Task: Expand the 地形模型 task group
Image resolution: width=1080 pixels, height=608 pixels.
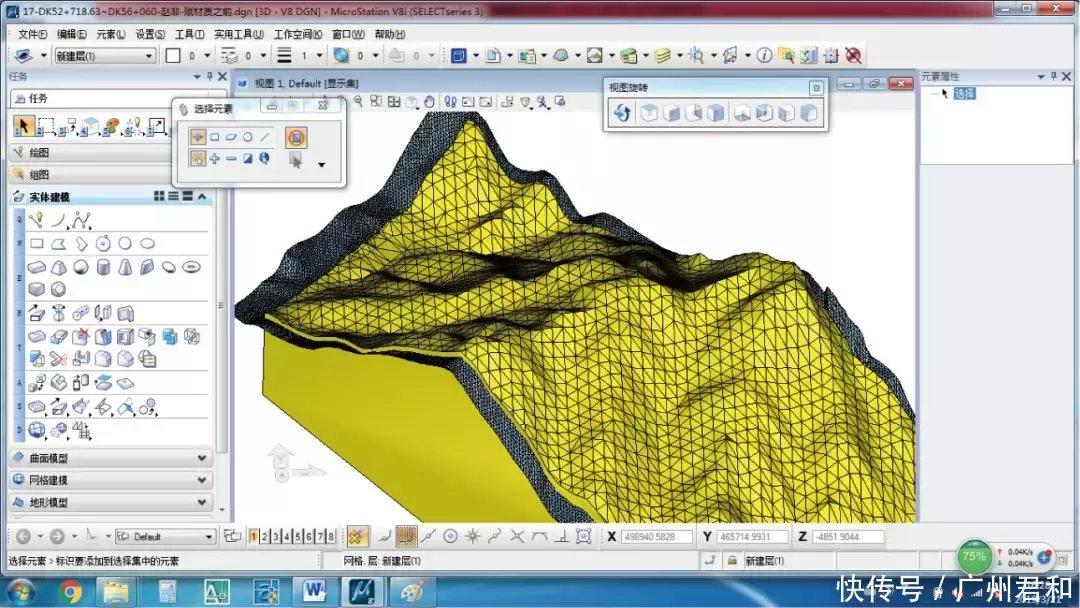Action: coord(202,502)
